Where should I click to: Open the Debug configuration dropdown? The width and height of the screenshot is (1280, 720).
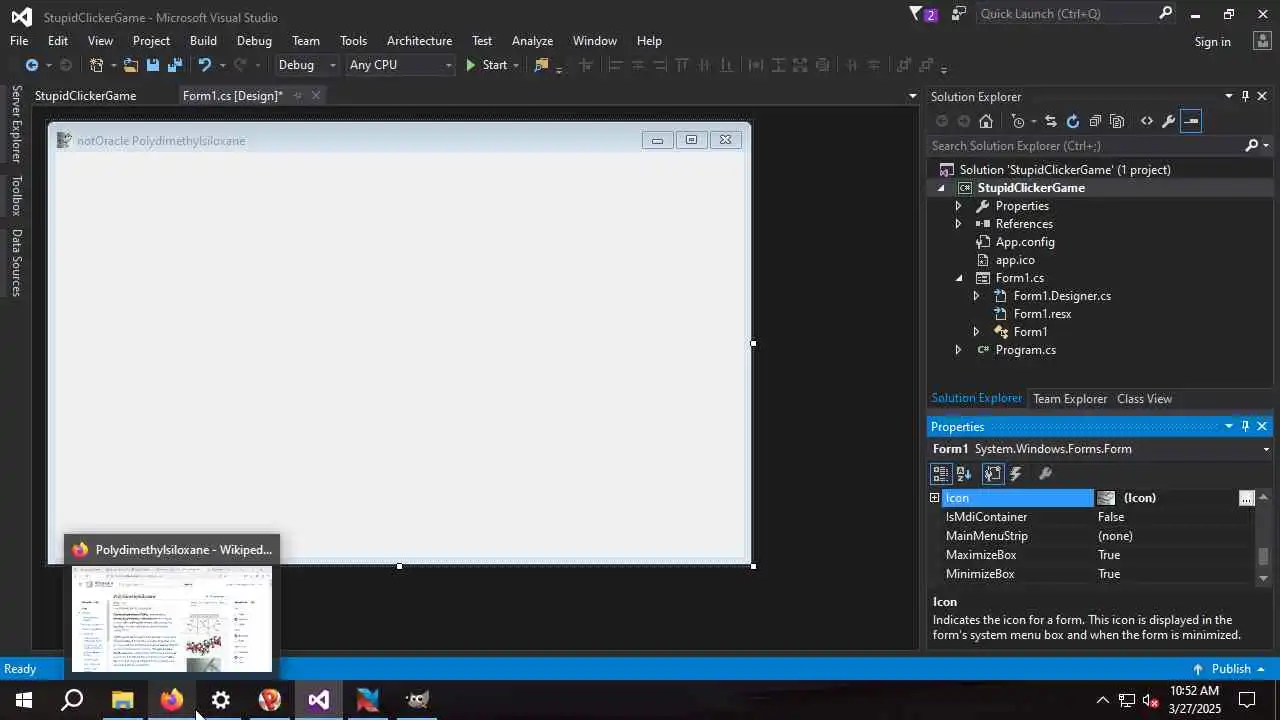(x=307, y=65)
